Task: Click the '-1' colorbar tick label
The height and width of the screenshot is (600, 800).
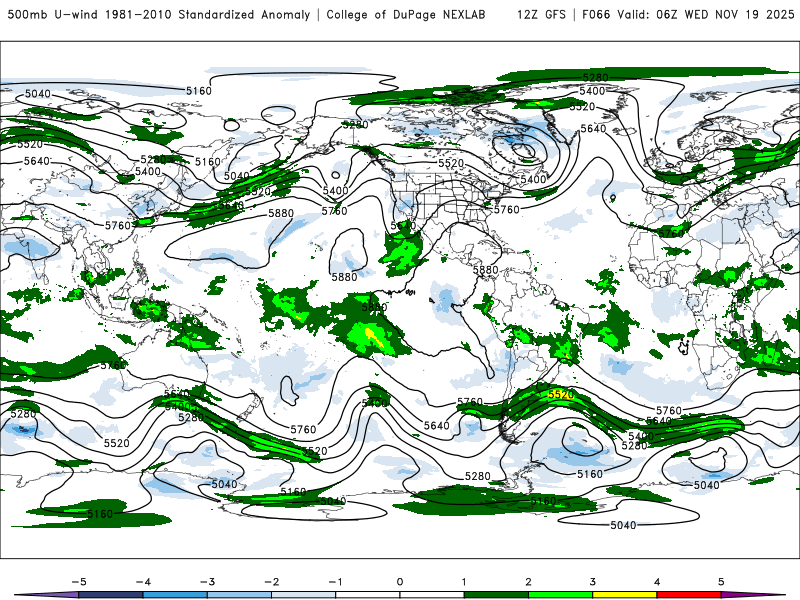Action: [x=335, y=582]
